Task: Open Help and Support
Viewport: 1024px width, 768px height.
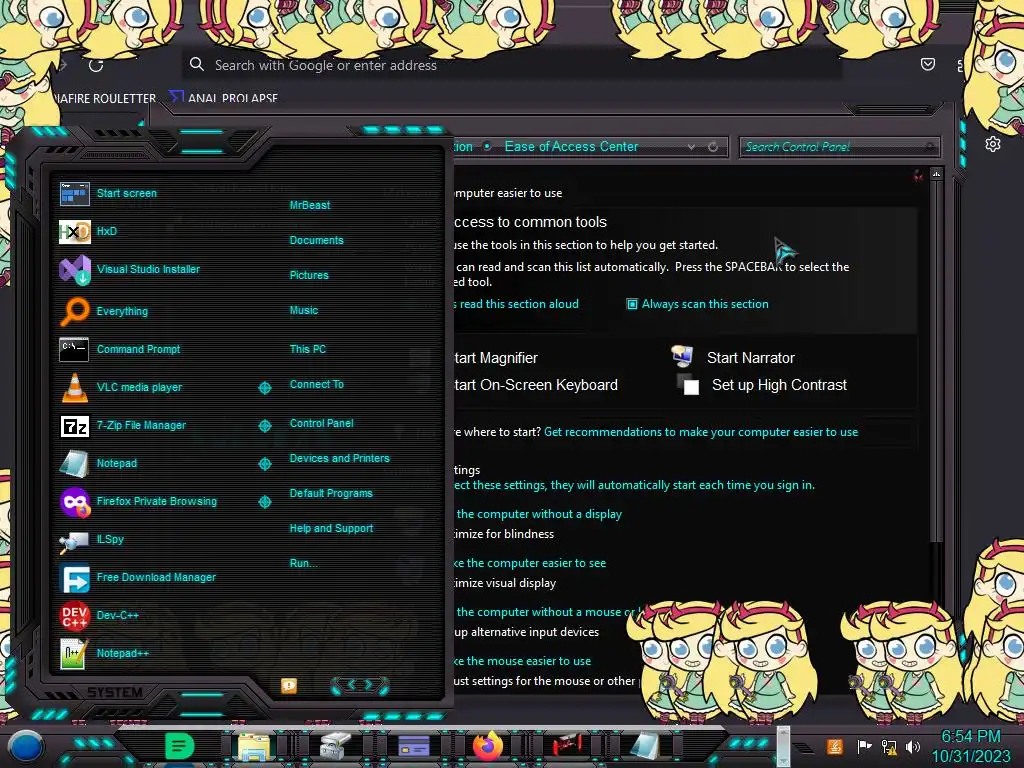Action: tap(331, 528)
